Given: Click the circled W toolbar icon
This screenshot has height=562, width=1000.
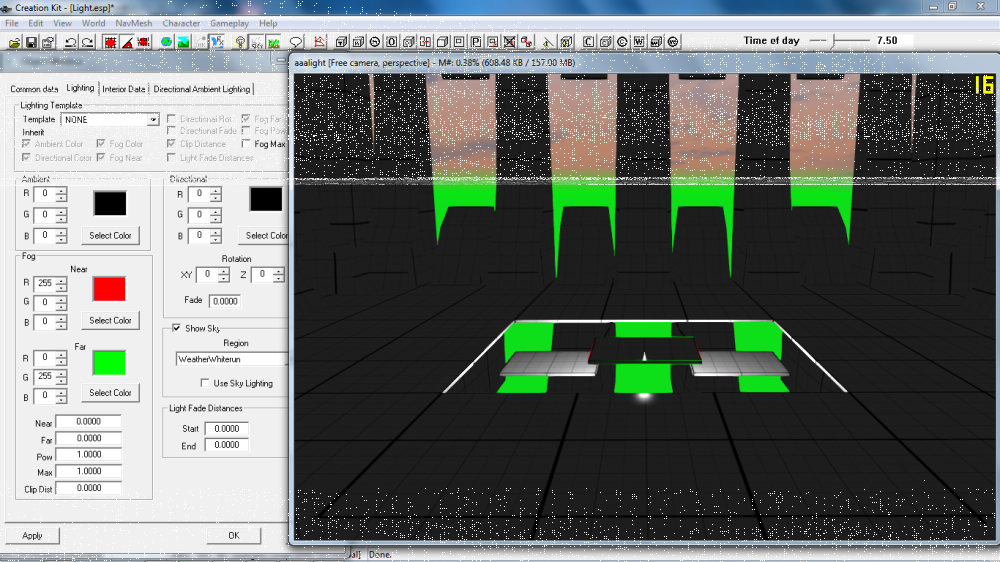Looking at the screenshot, I should [x=673, y=42].
